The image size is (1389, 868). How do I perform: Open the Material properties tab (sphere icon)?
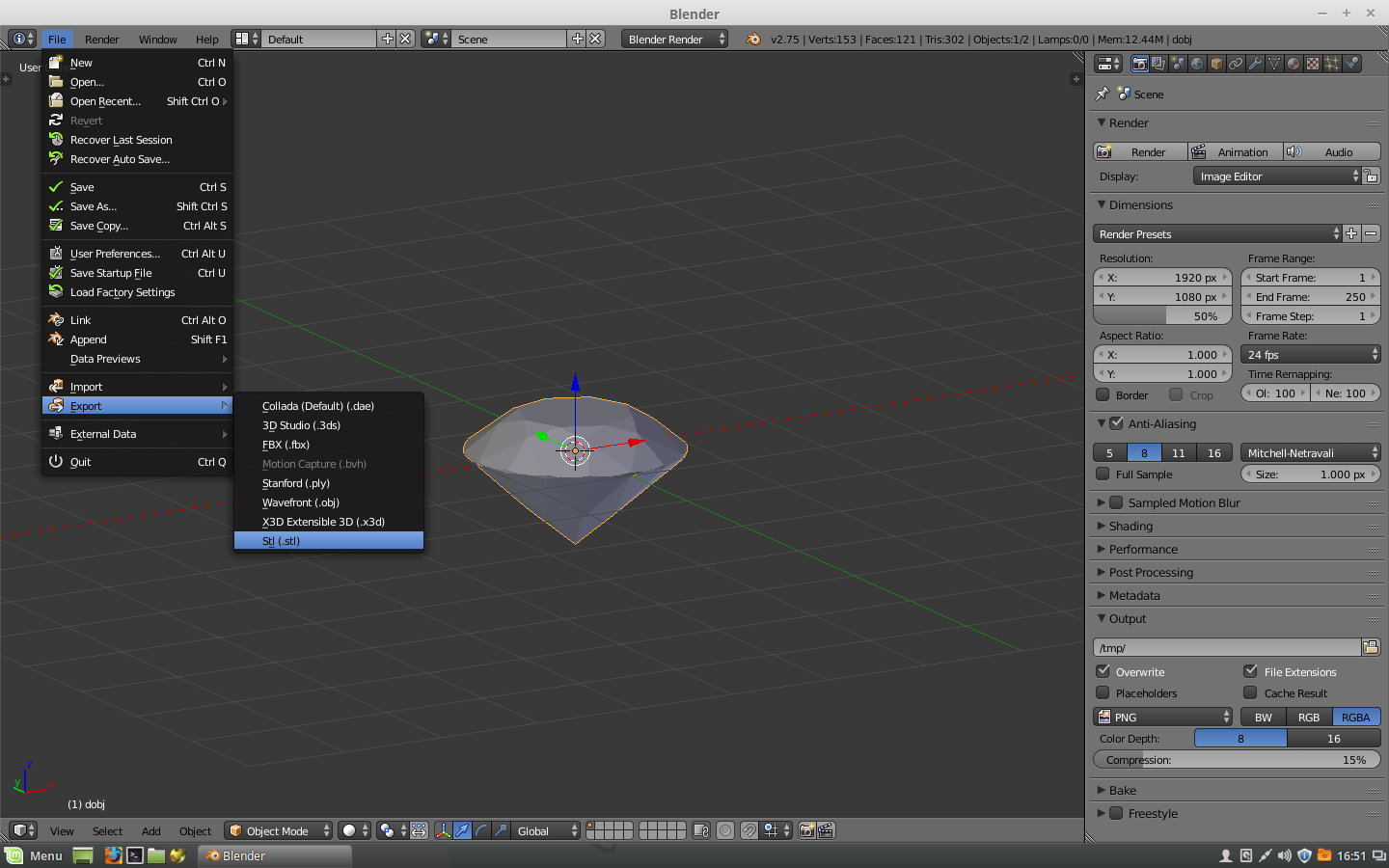coord(1294,64)
